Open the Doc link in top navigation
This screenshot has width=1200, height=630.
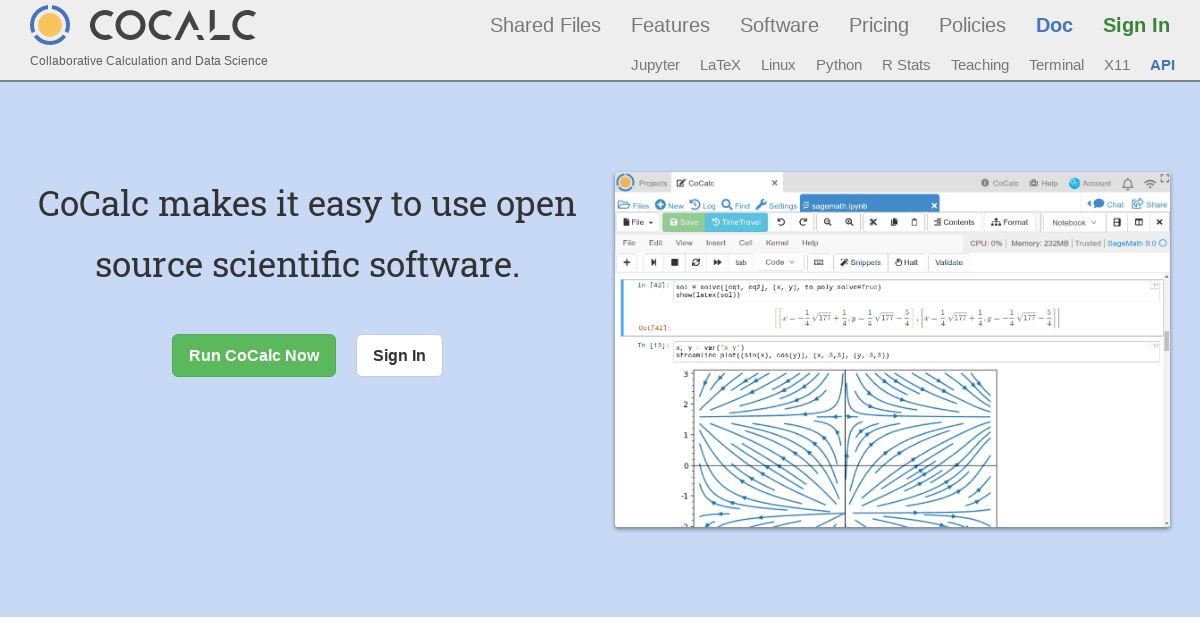[1054, 25]
